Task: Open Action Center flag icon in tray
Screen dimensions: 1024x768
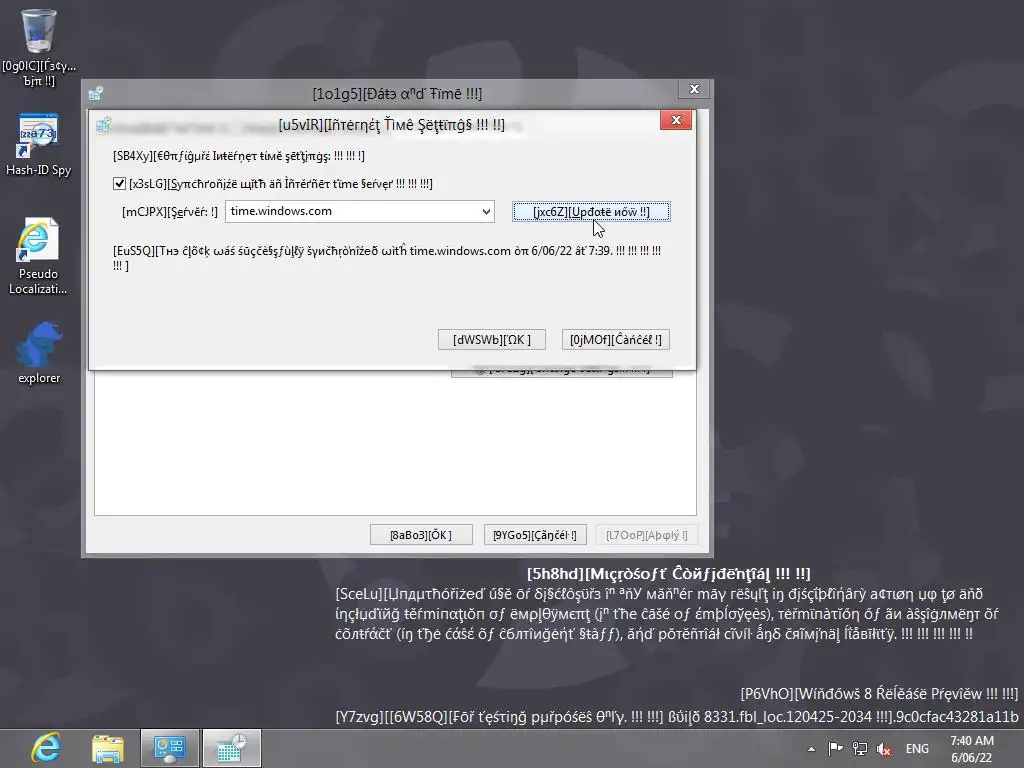Action: [835, 748]
